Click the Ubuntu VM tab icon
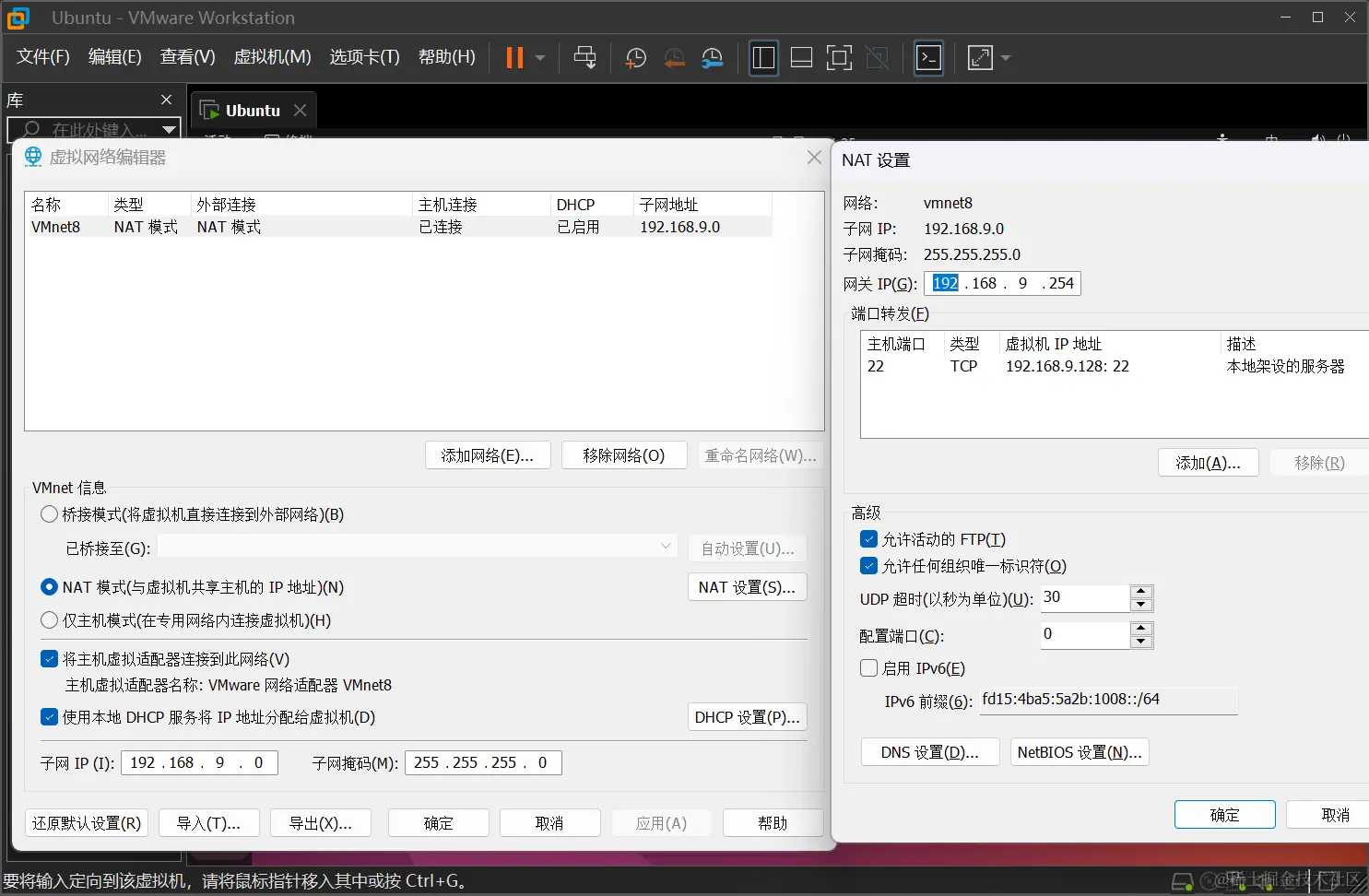 coord(209,110)
